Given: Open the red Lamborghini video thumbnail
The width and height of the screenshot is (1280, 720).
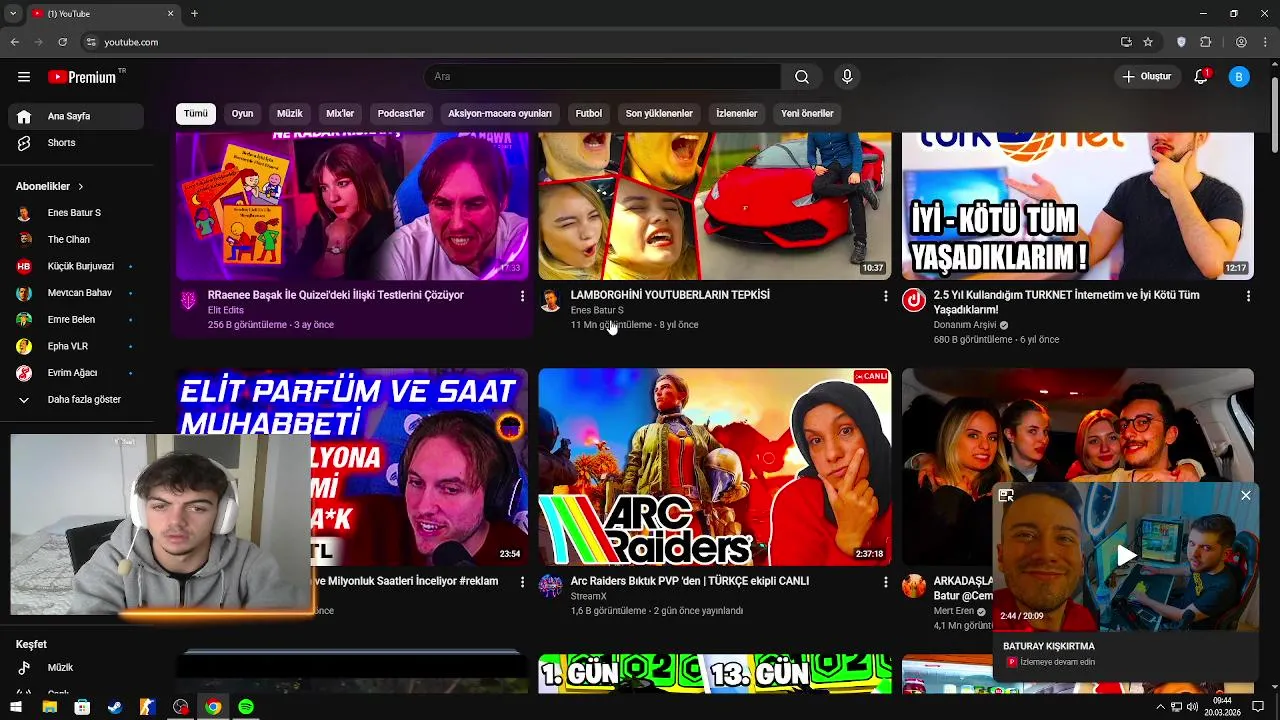Looking at the screenshot, I should [x=715, y=206].
